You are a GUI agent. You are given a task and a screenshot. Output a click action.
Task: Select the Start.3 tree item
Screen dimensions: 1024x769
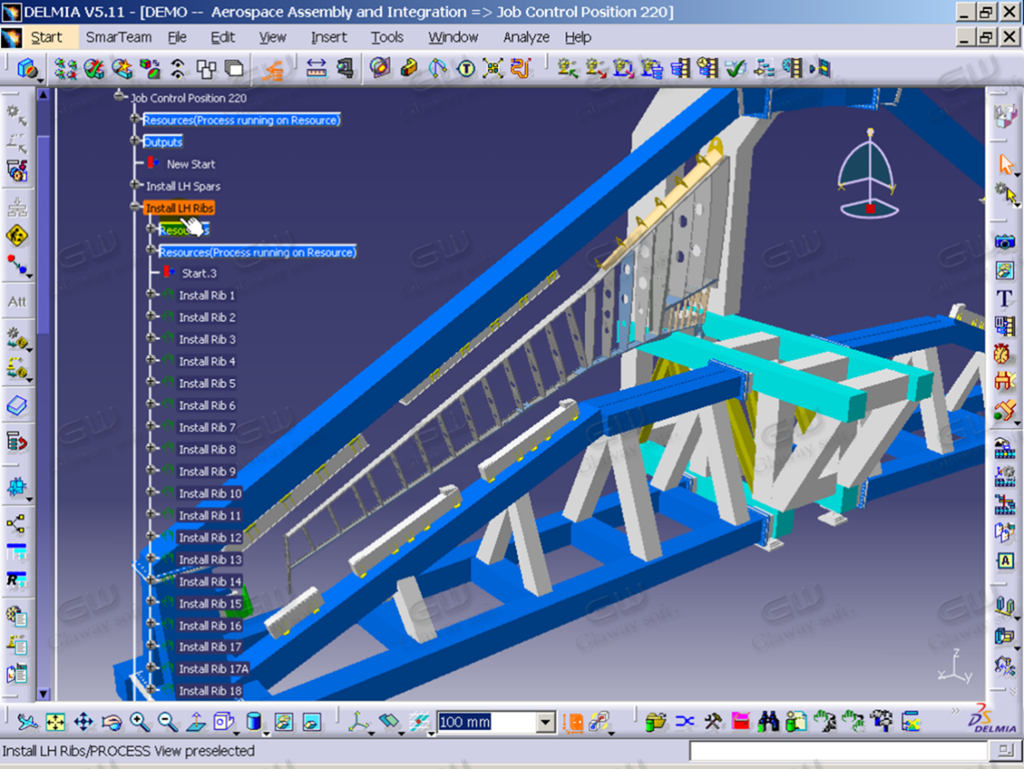click(199, 274)
